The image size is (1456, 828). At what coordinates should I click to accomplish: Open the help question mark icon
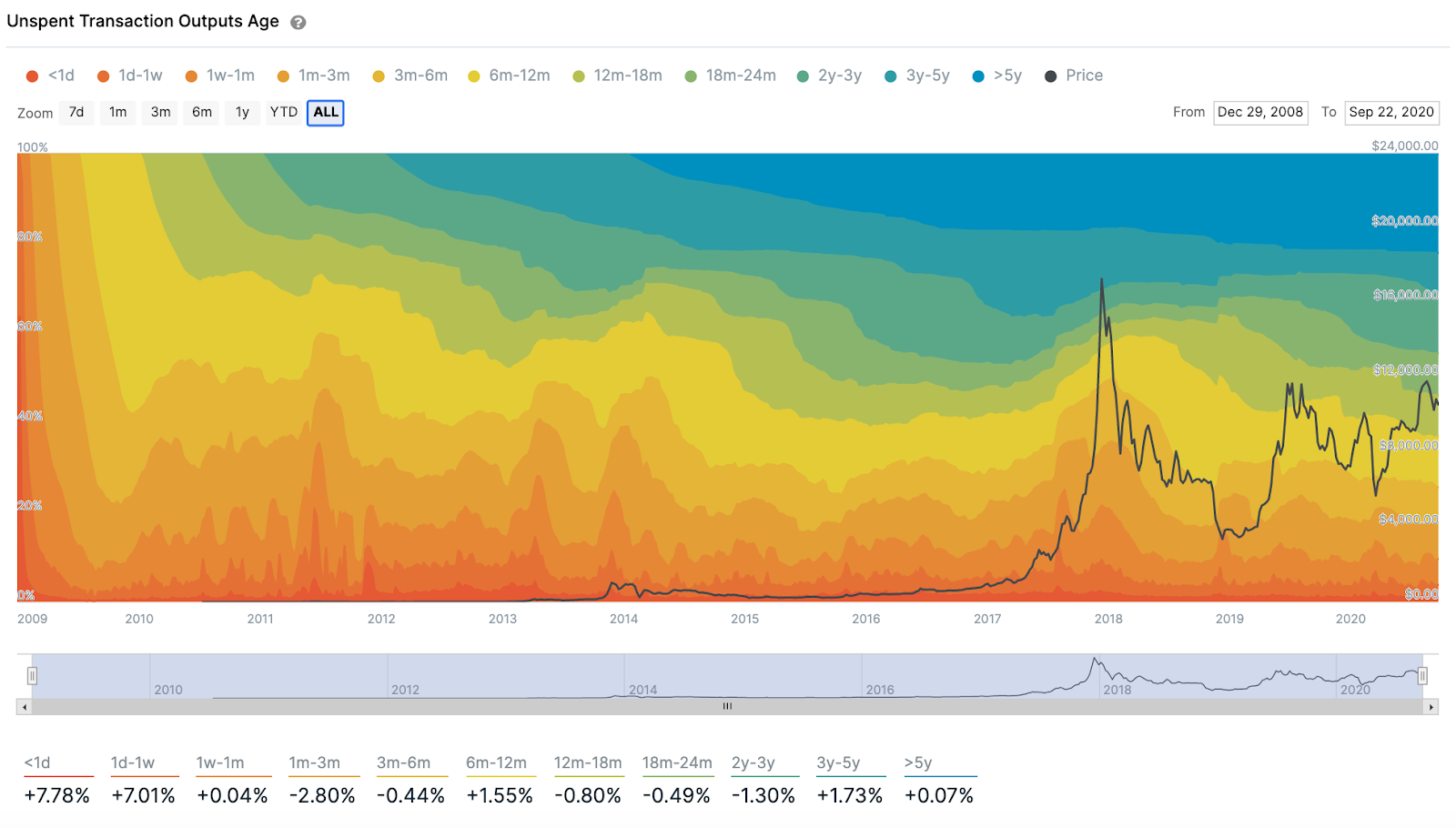coord(298,23)
